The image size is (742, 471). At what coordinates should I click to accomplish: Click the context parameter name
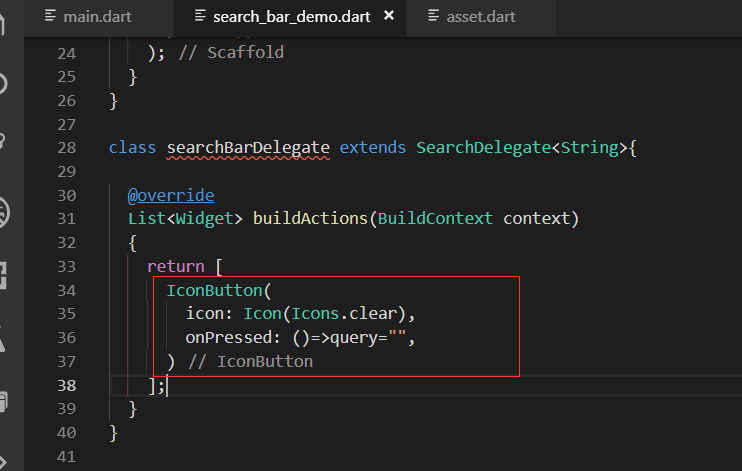click(x=536, y=219)
